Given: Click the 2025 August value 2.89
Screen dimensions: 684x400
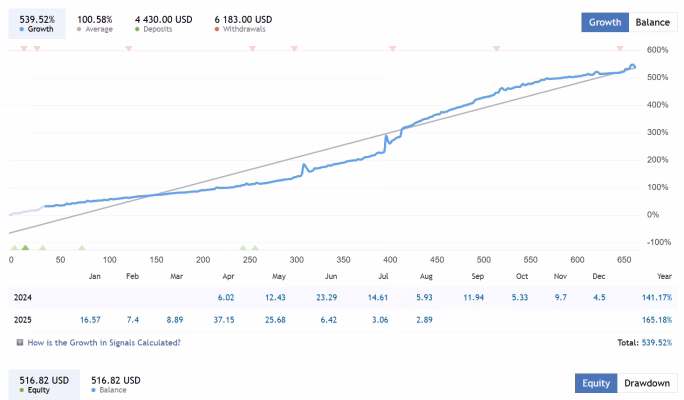Looking at the screenshot, I should click(x=424, y=320).
